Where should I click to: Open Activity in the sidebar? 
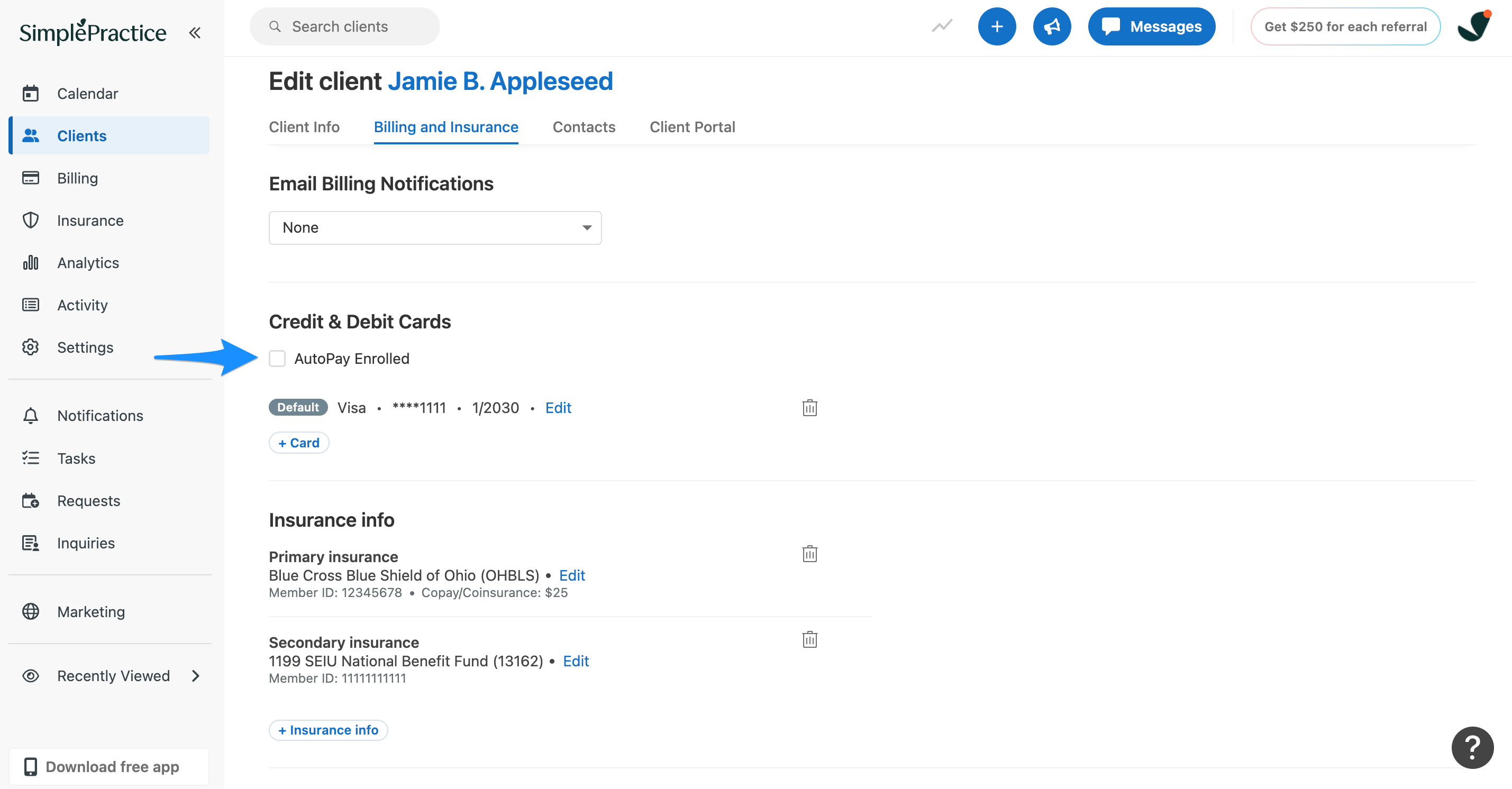coord(109,305)
